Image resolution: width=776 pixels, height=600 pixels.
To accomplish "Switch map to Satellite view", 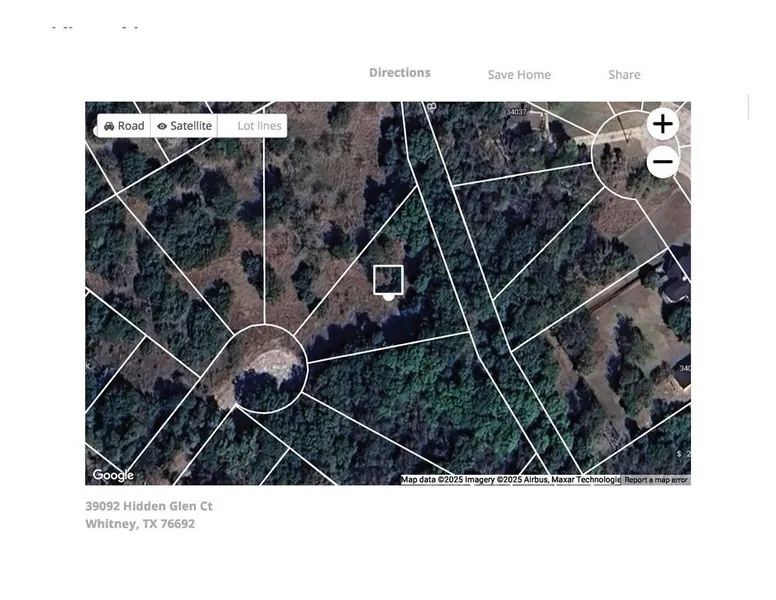I will 184,126.
